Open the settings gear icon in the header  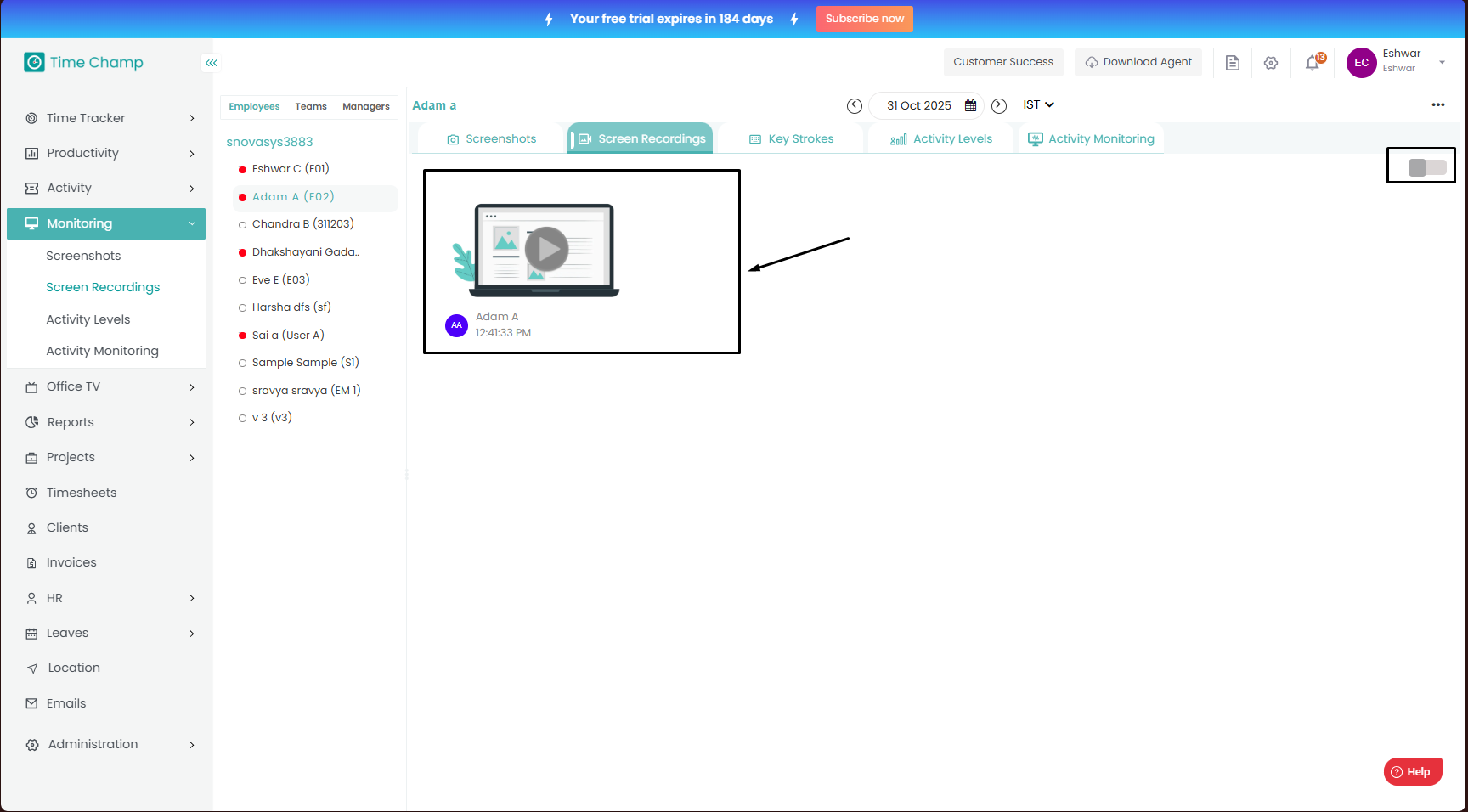[1271, 63]
